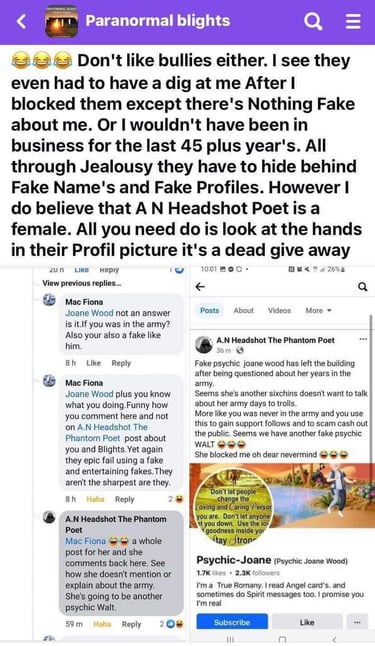Screen dimensions: 375x646
Task: Like the Psychic-Joane page
Action: (x=307, y=622)
